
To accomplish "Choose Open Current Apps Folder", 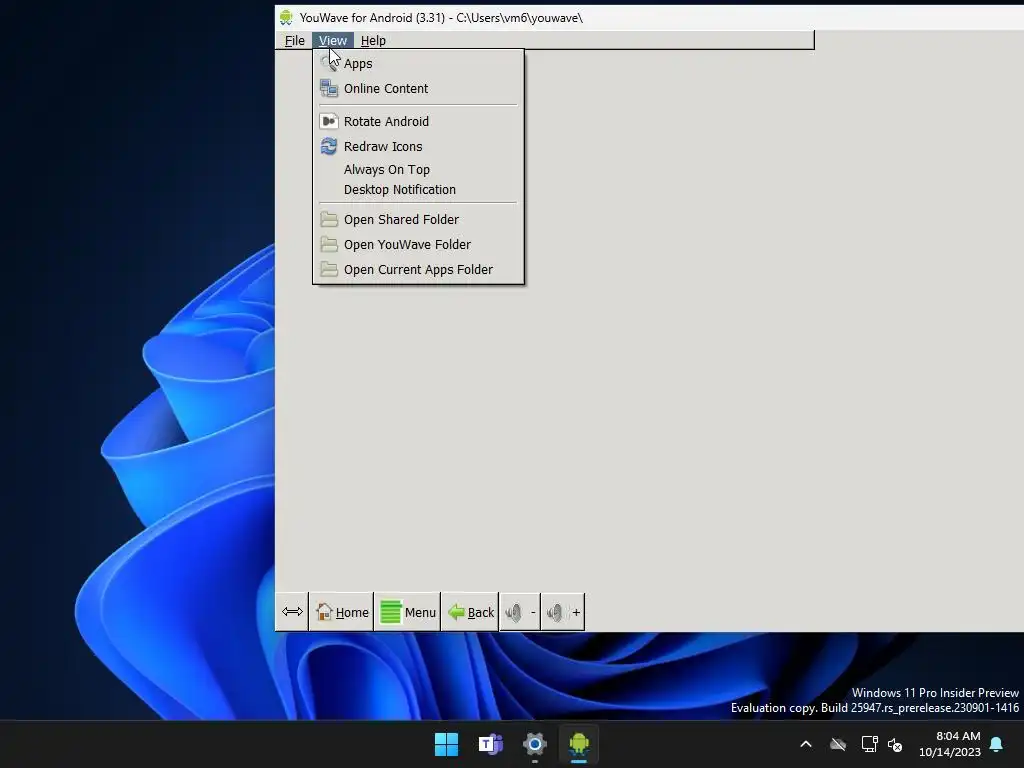I will (418, 269).
